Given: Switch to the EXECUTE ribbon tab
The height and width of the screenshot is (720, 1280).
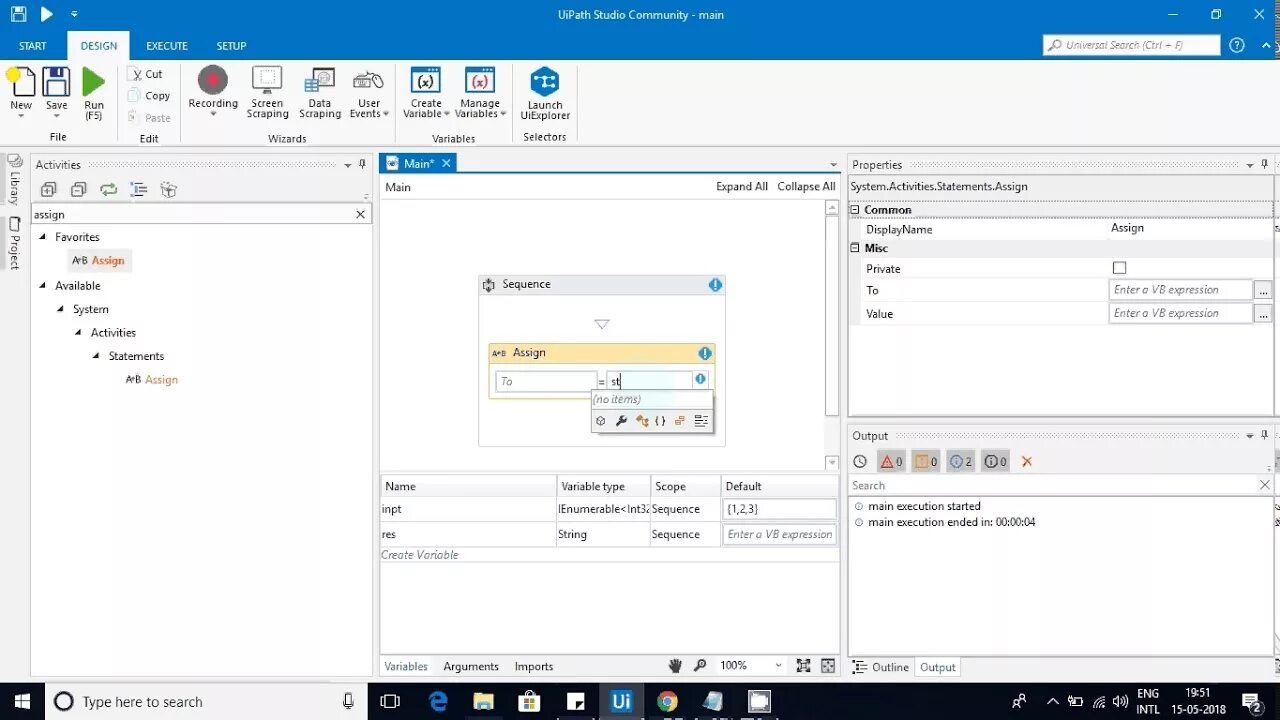Looking at the screenshot, I should (x=167, y=46).
